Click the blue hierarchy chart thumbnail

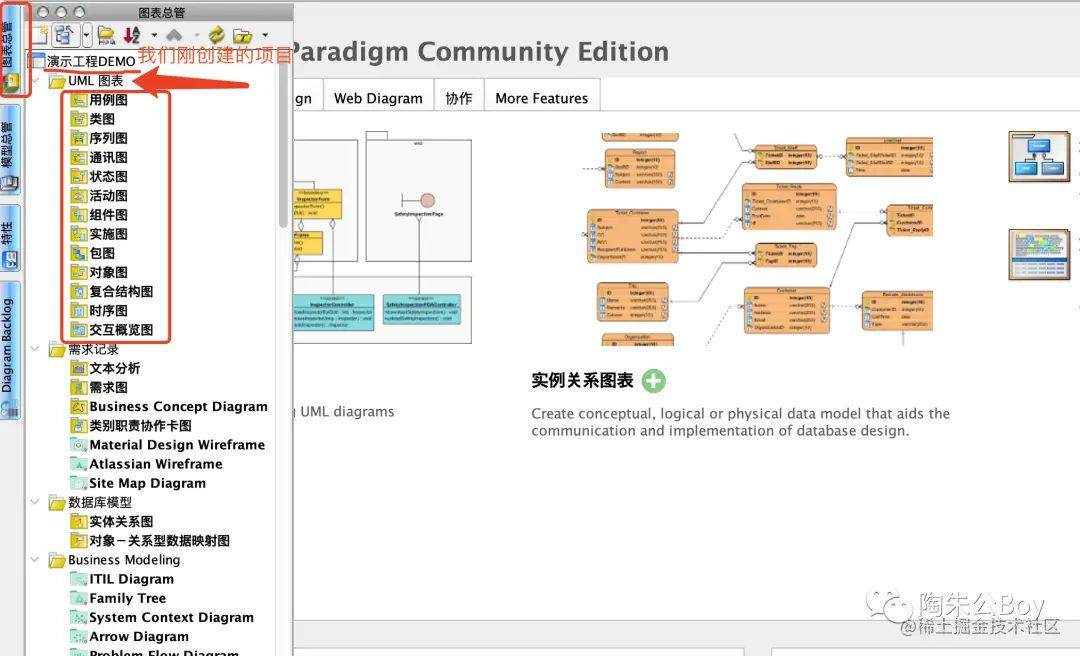click(1039, 156)
